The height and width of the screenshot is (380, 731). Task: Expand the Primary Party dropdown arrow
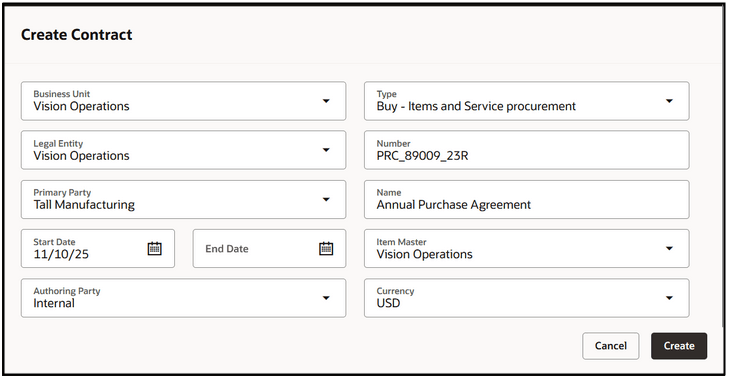(x=326, y=200)
